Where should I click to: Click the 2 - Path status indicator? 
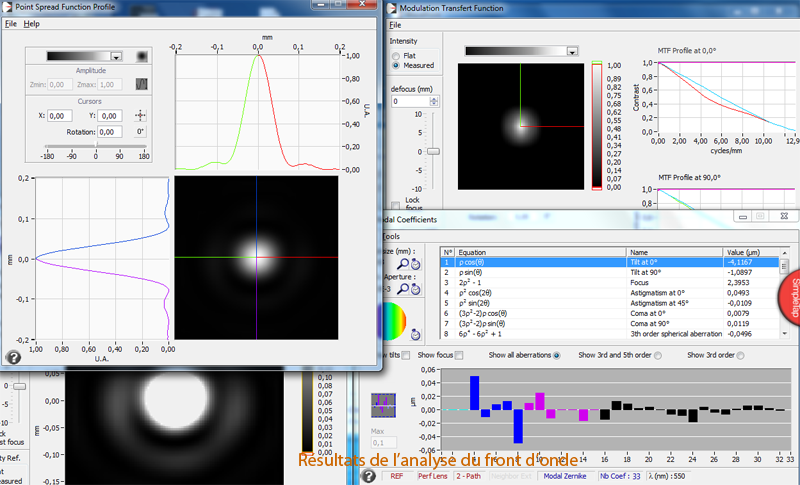pos(468,476)
